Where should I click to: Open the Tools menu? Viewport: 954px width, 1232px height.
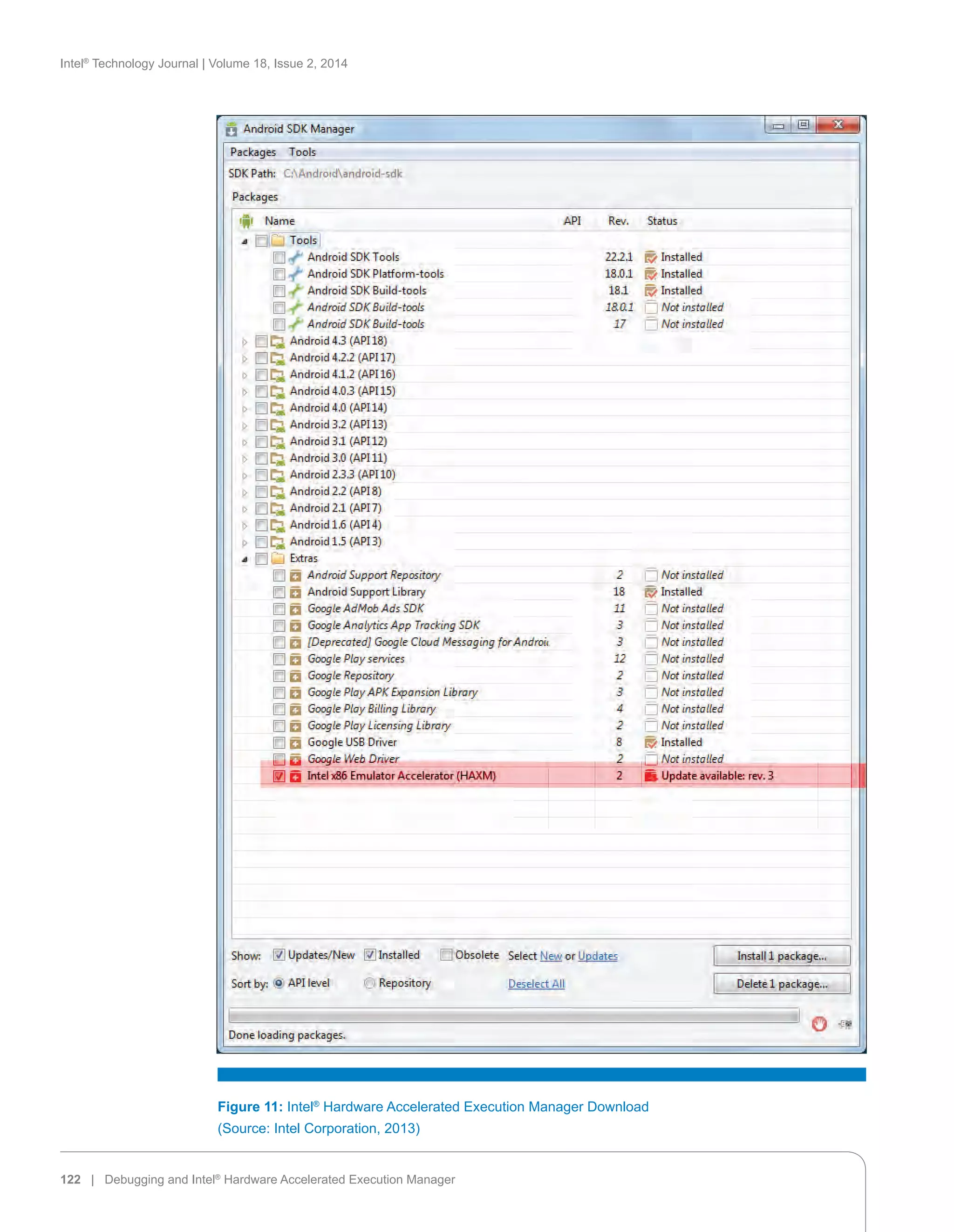(302, 152)
